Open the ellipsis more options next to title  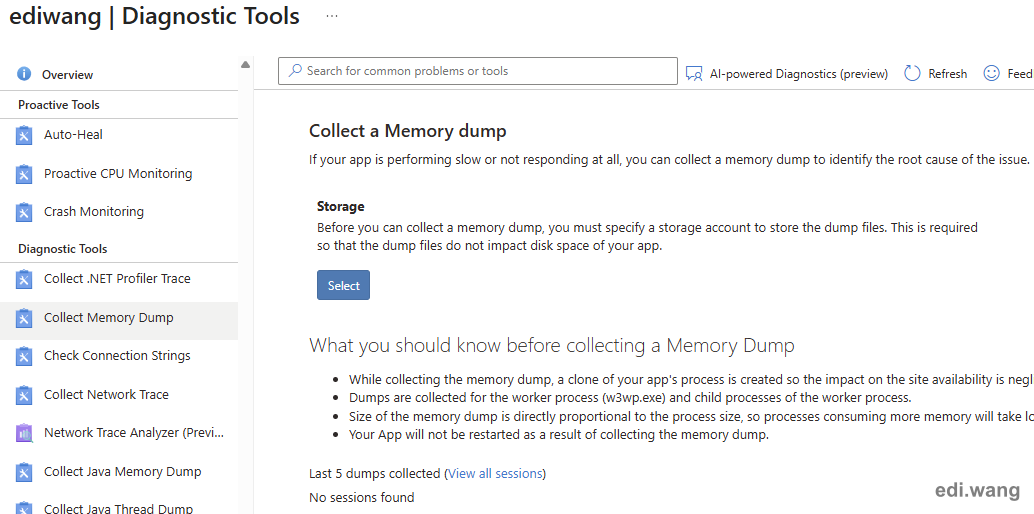point(332,17)
